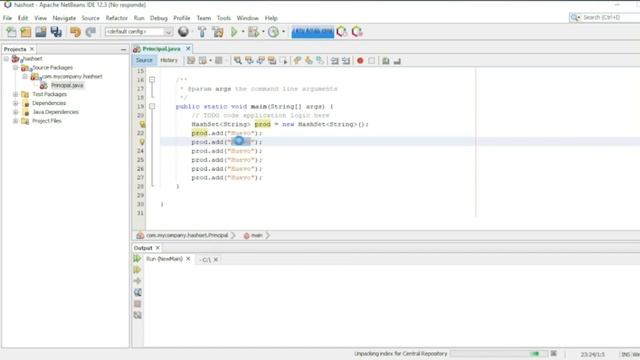Minimize the Projects panel
The image size is (640, 360).
pyautogui.click(x=124, y=49)
